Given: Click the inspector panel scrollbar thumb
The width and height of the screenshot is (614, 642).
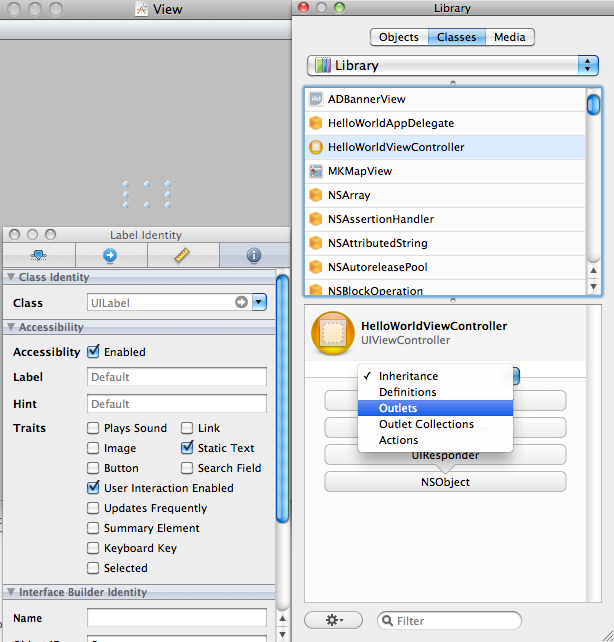Looking at the screenshot, I should [282, 398].
